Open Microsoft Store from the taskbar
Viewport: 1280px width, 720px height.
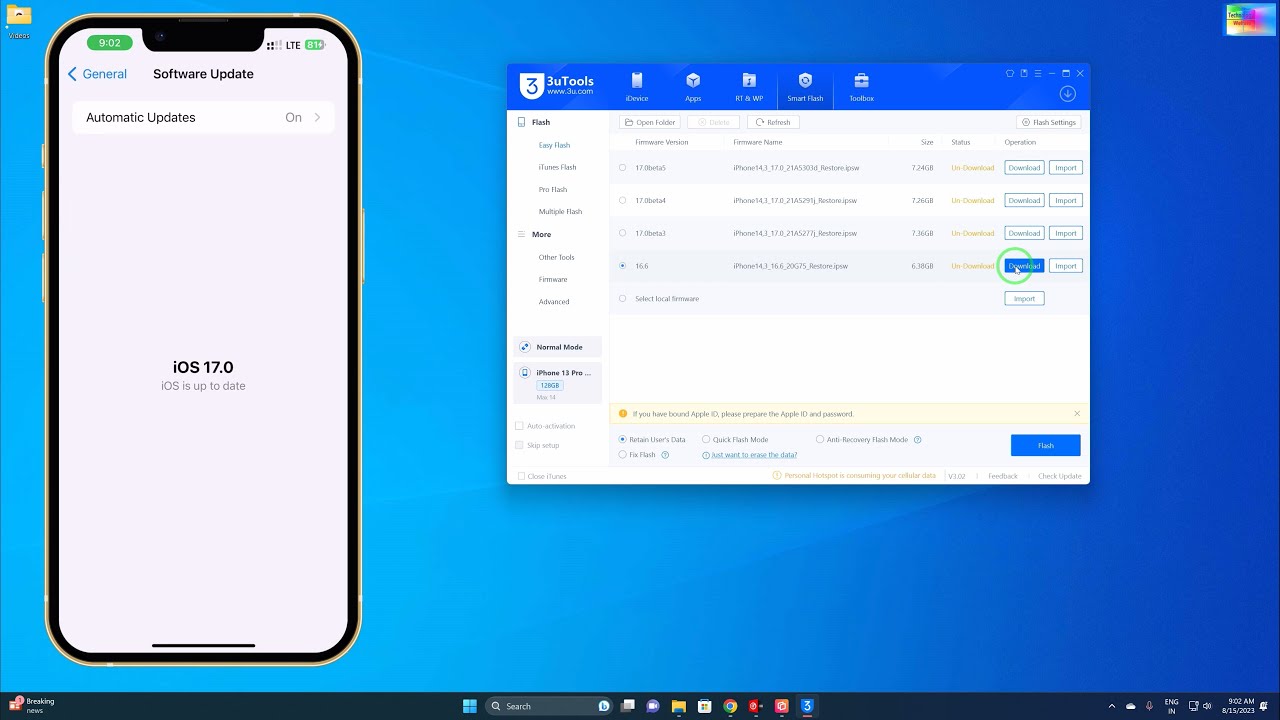pos(704,706)
